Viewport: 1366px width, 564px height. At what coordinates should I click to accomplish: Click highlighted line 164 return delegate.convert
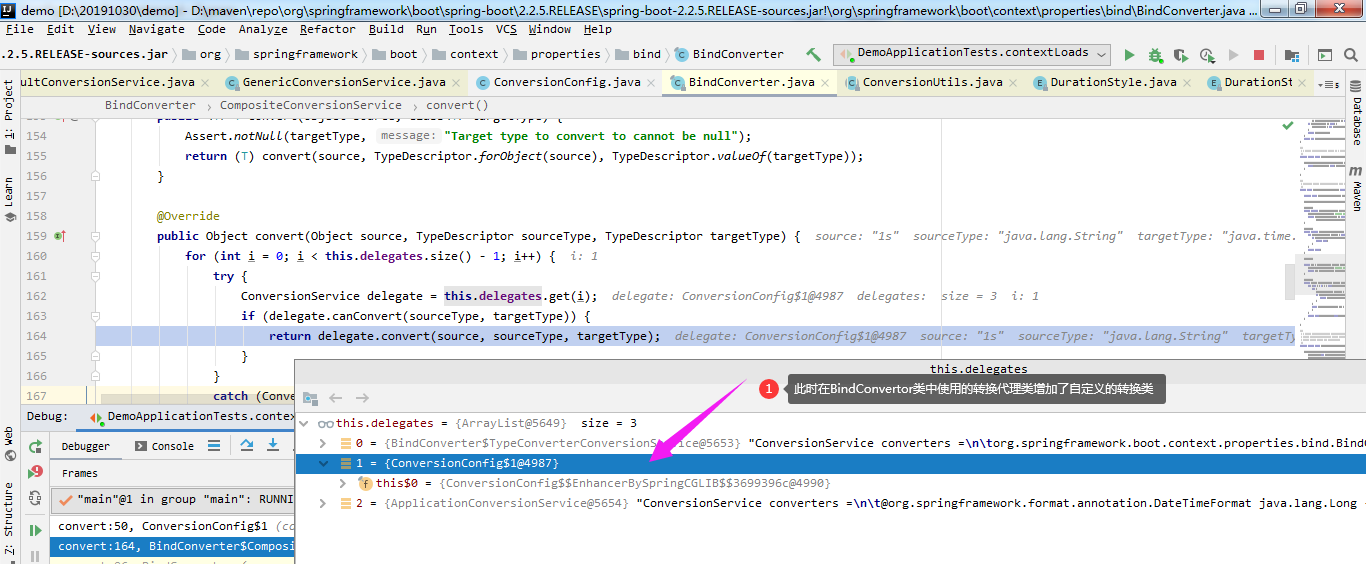(x=696, y=336)
